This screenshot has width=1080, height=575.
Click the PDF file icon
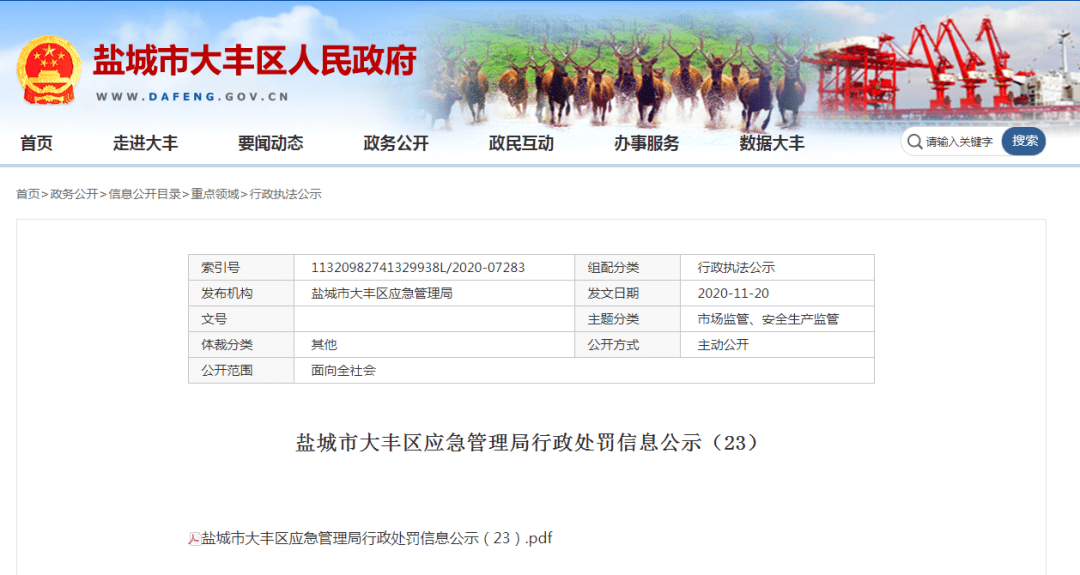pyautogui.click(x=194, y=539)
